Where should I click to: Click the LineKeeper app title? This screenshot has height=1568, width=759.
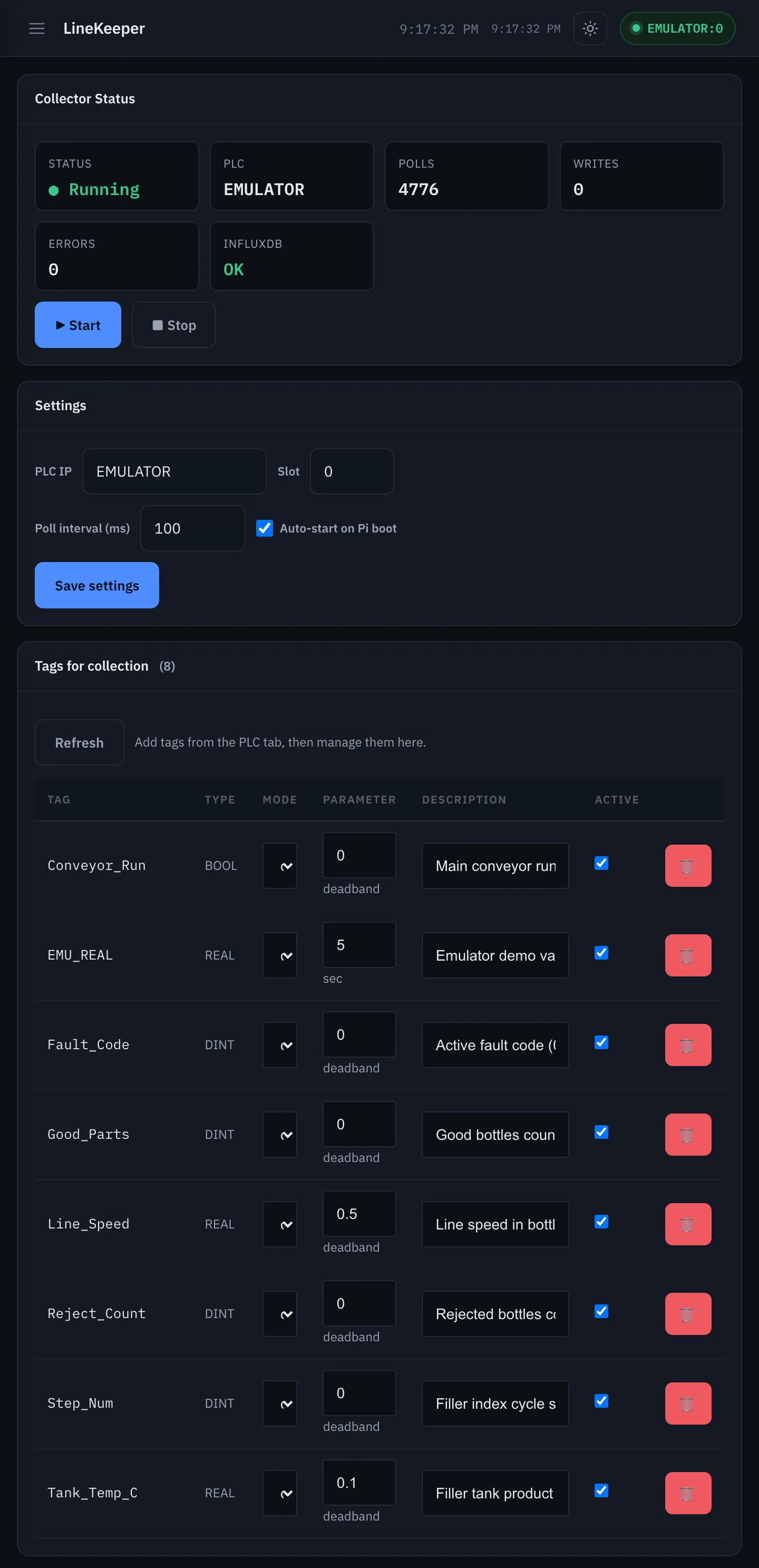(x=104, y=28)
